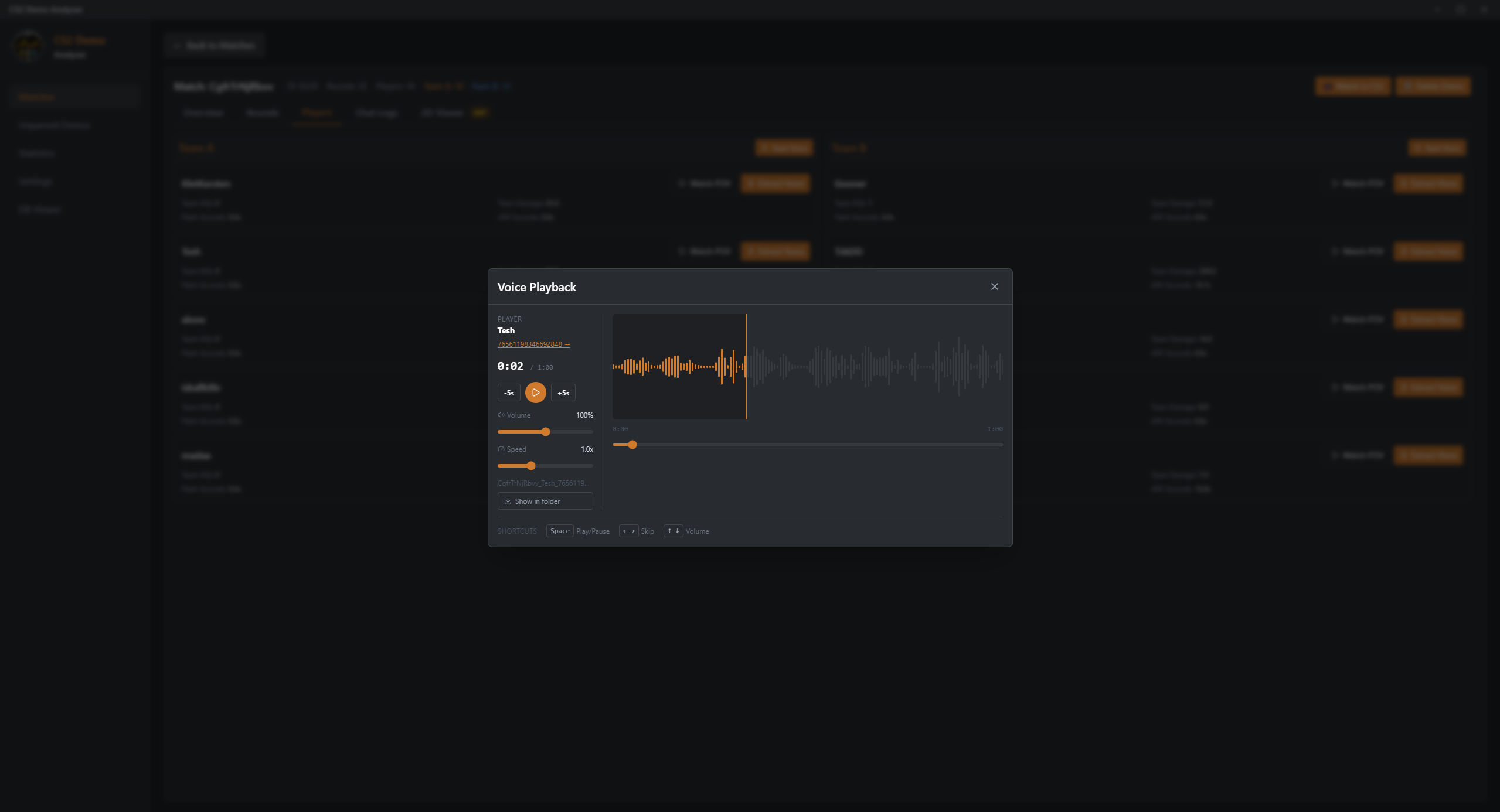The image size is (1500, 812).
Task: Click the gauge icon beside Speed
Action: pyautogui.click(x=501, y=449)
